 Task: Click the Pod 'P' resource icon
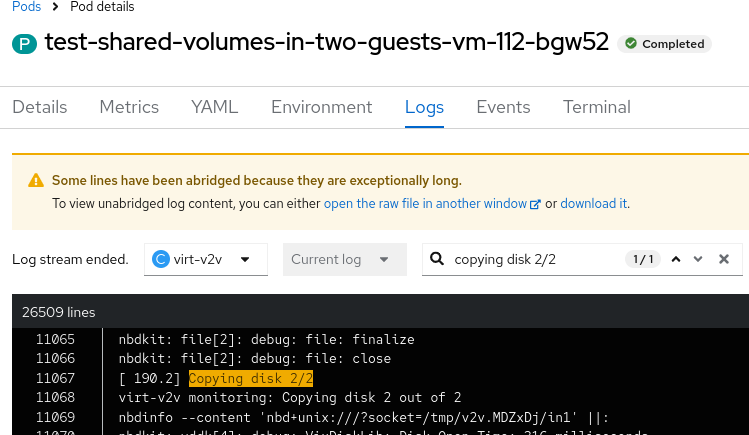(x=24, y=44)
